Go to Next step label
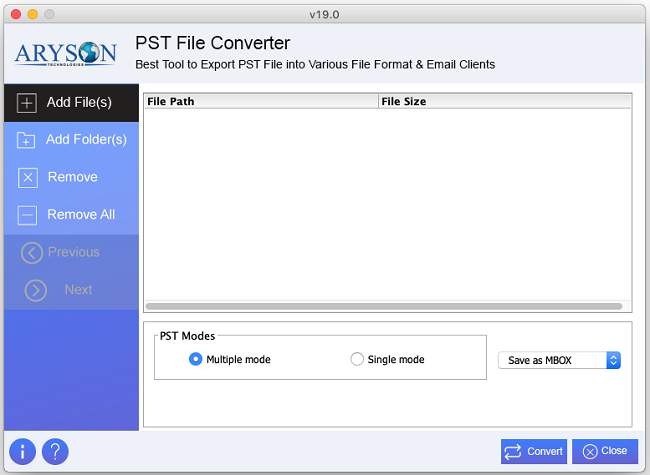 coord(78,289)
